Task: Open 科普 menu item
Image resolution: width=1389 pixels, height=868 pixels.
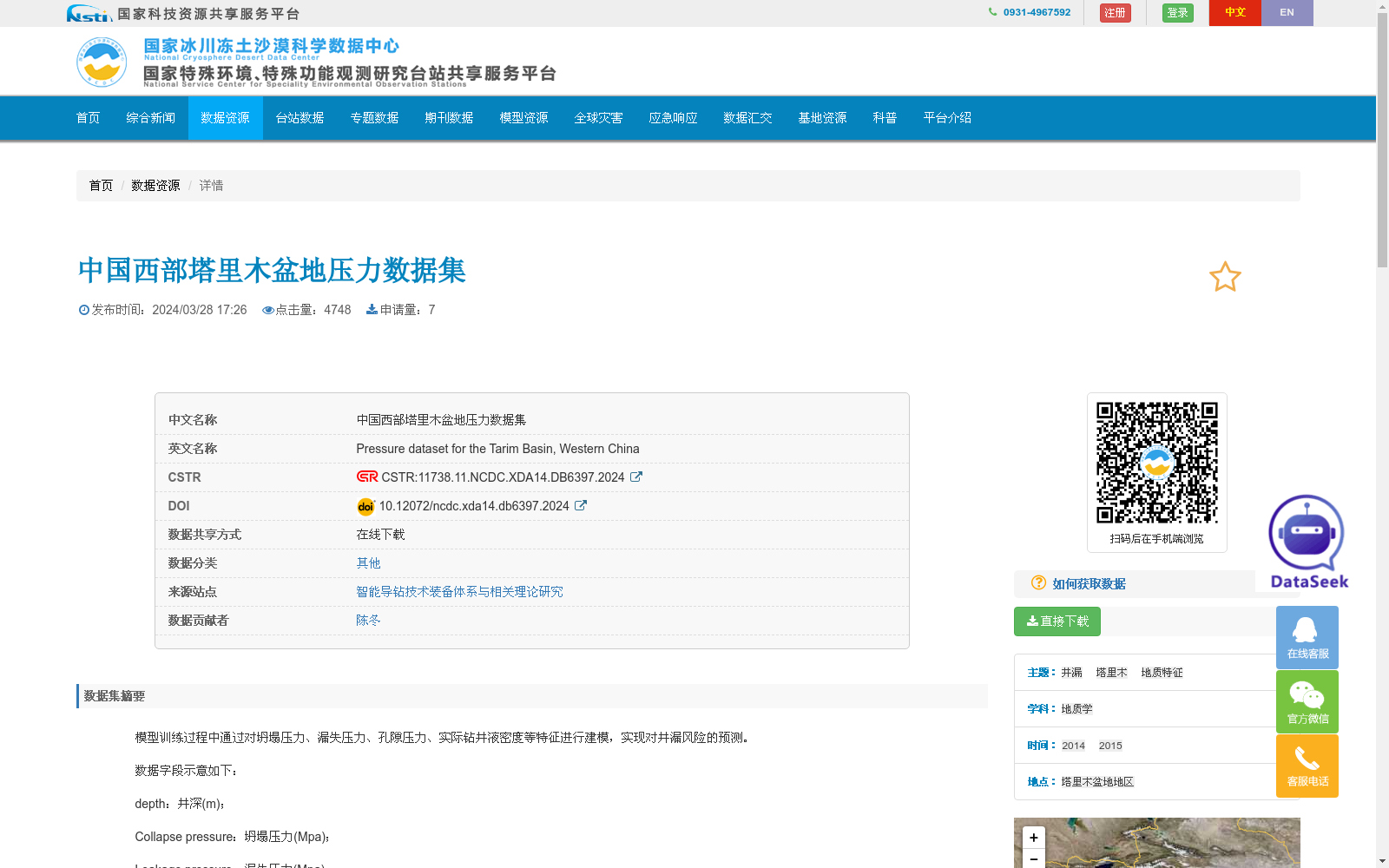Action: pyautogui.click(x=885, y=118)
